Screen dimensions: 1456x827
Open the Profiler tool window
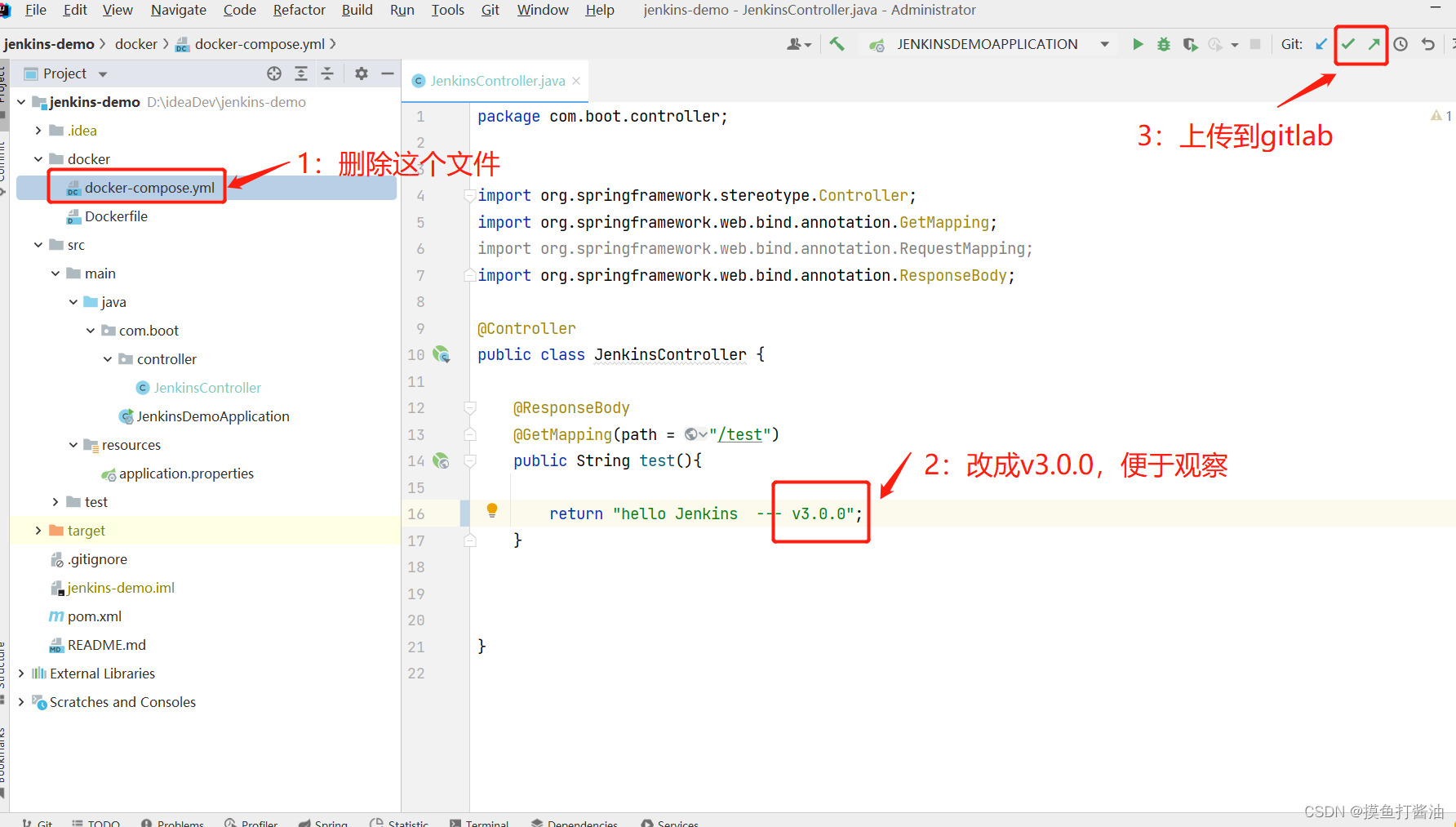[x=251, y=822]
